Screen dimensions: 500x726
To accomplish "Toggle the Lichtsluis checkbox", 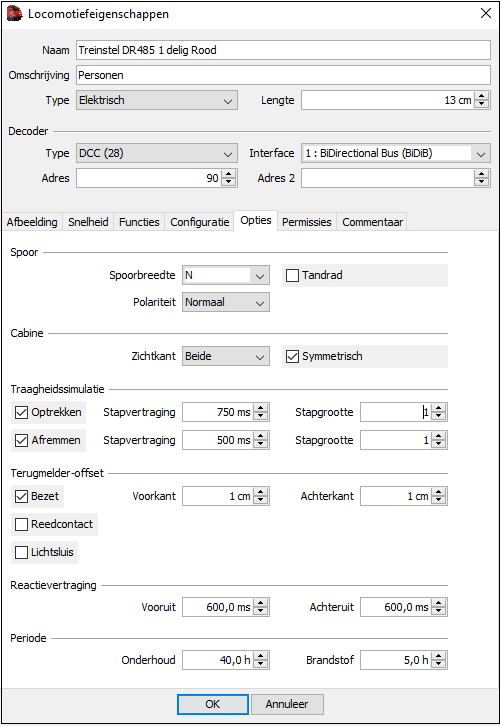I will coord(21,552).
